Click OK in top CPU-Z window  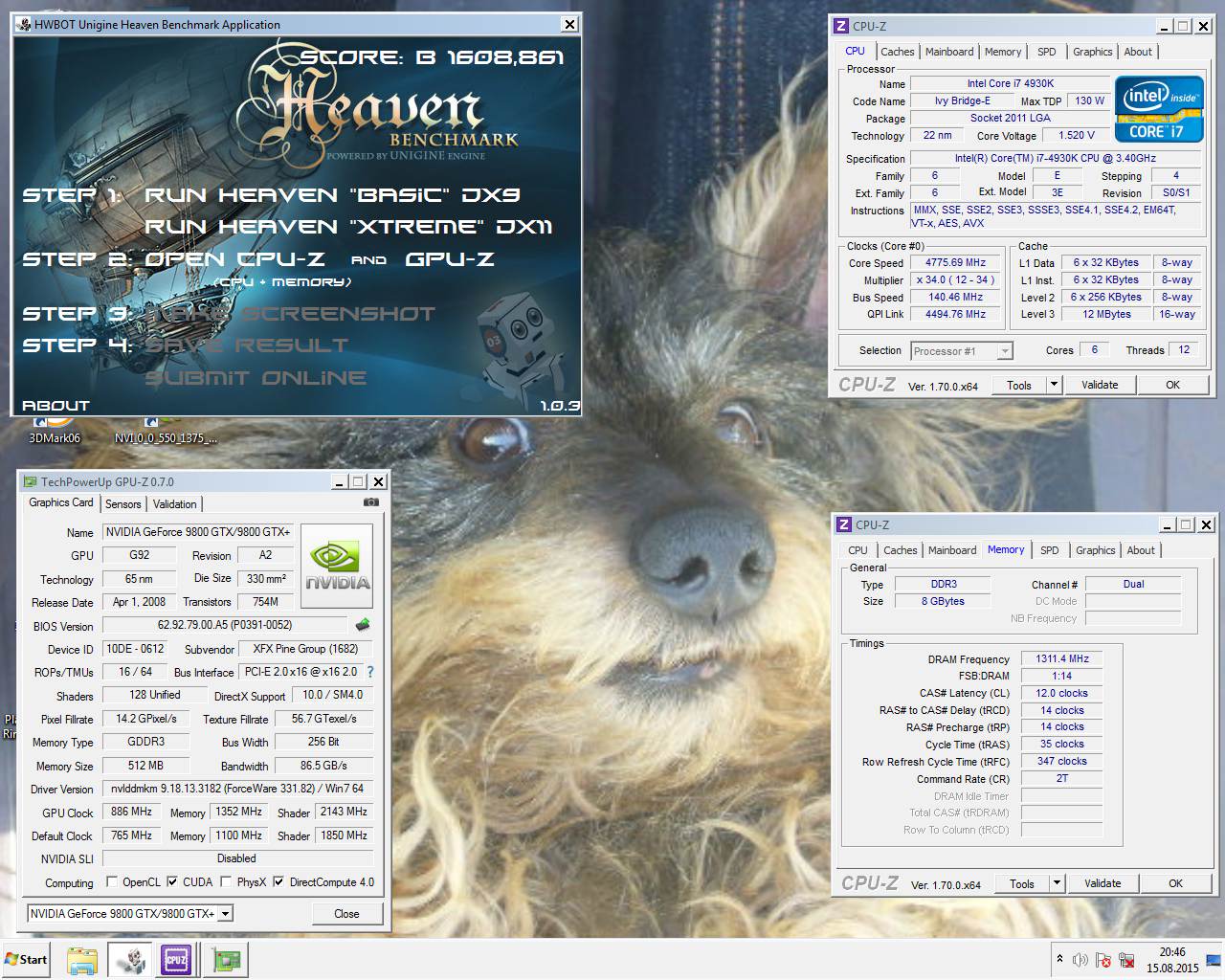[x=1172, y=385]
